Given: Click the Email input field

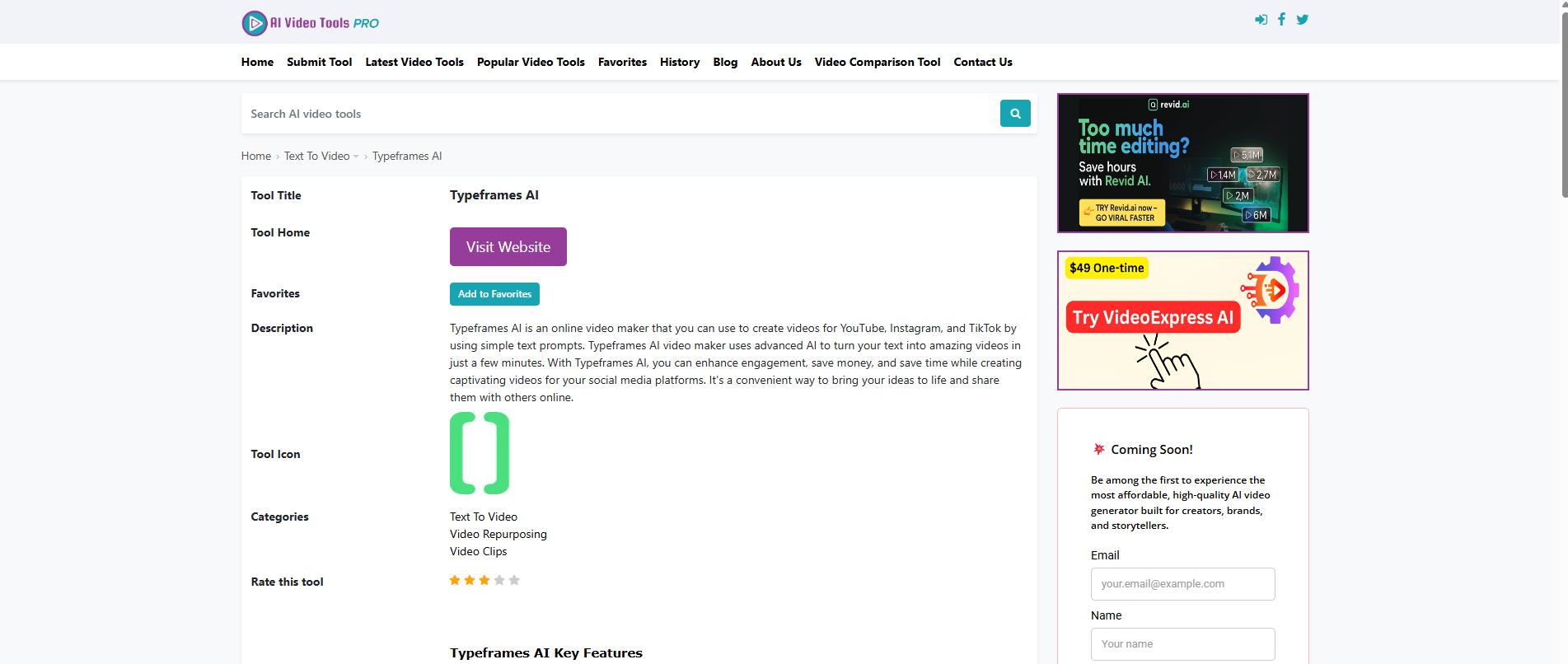Looking at the screenshot, I should click(x=1182, y=584).
